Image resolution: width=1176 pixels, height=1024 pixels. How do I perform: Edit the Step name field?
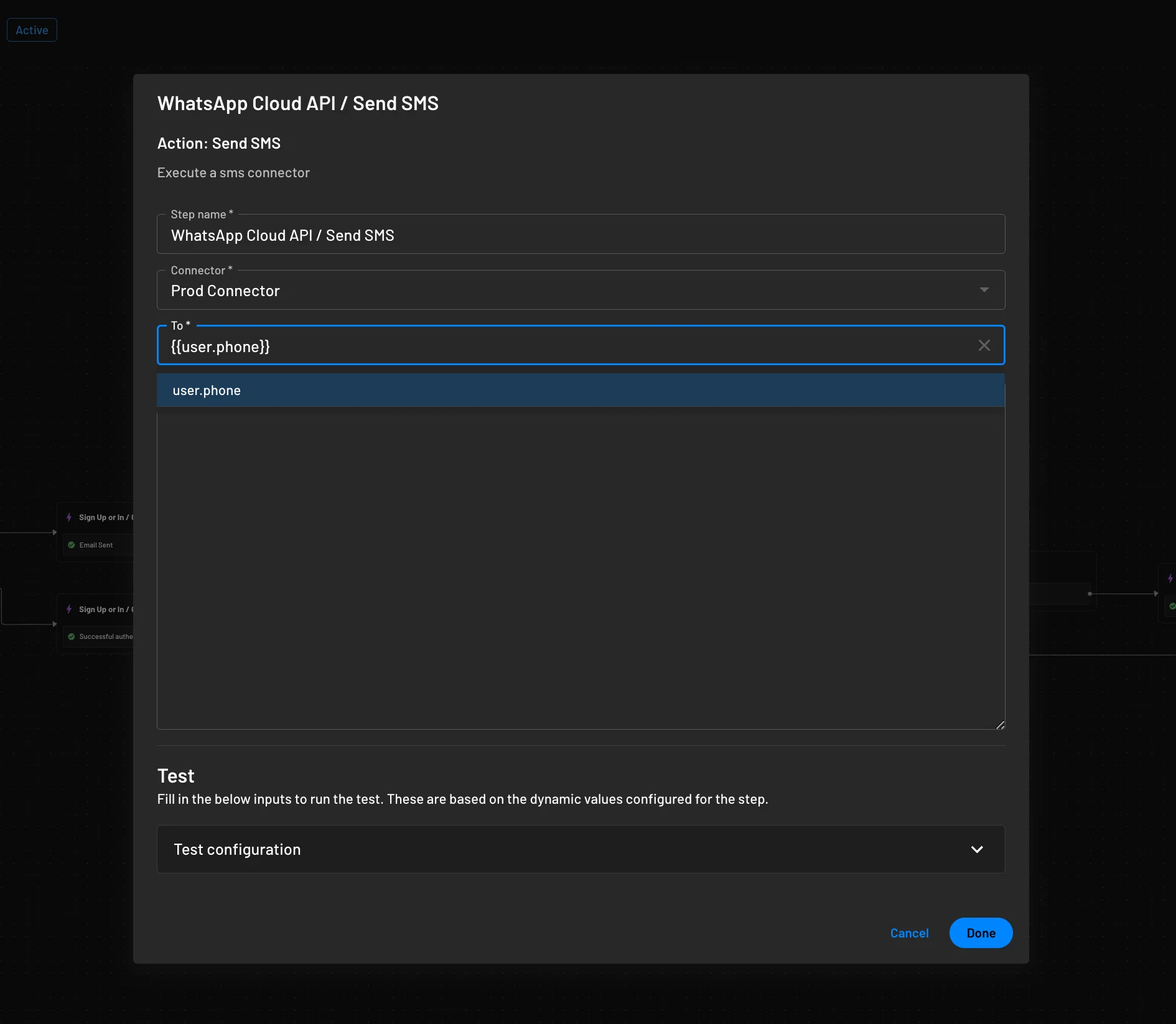[x=581, y=235]
